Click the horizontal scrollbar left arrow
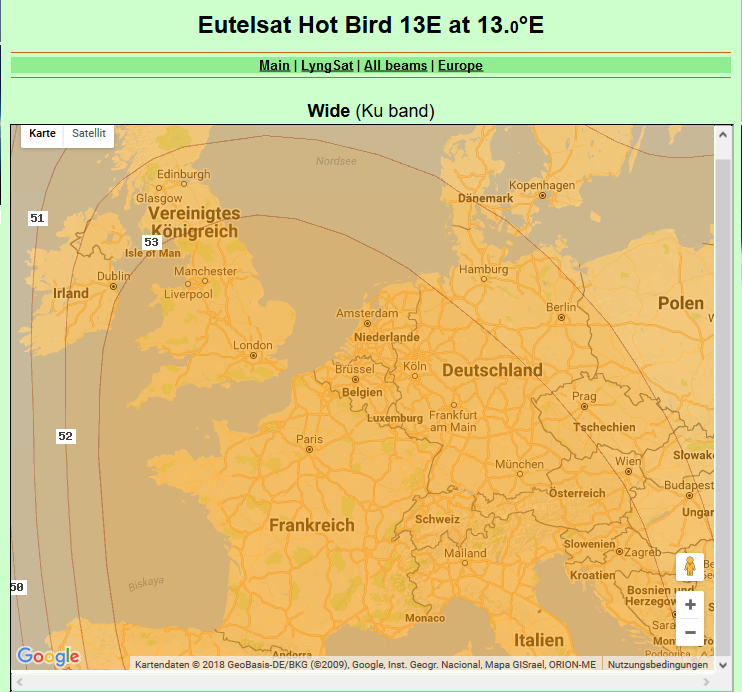Image resolution: width=742 pixels, height=692 pixels. (x=19, y=681)
